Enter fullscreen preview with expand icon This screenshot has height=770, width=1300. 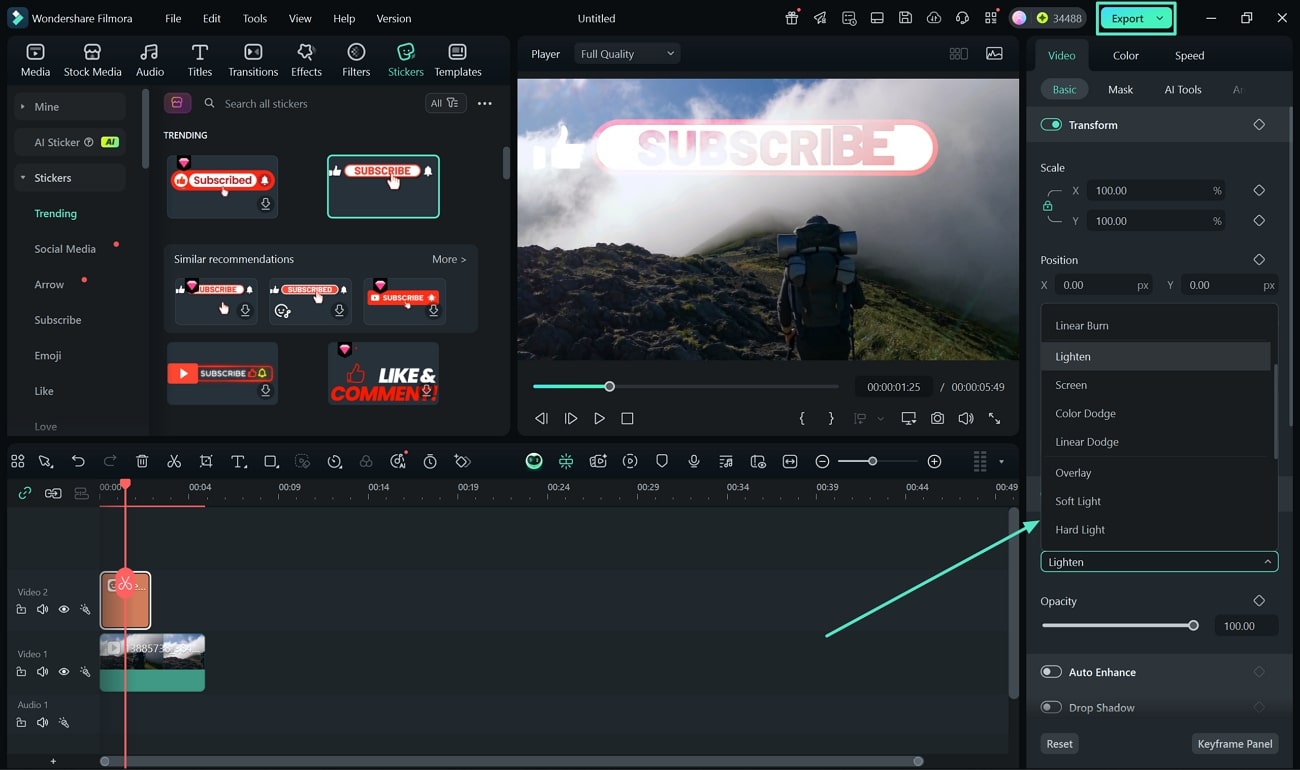tap(994, 418)
